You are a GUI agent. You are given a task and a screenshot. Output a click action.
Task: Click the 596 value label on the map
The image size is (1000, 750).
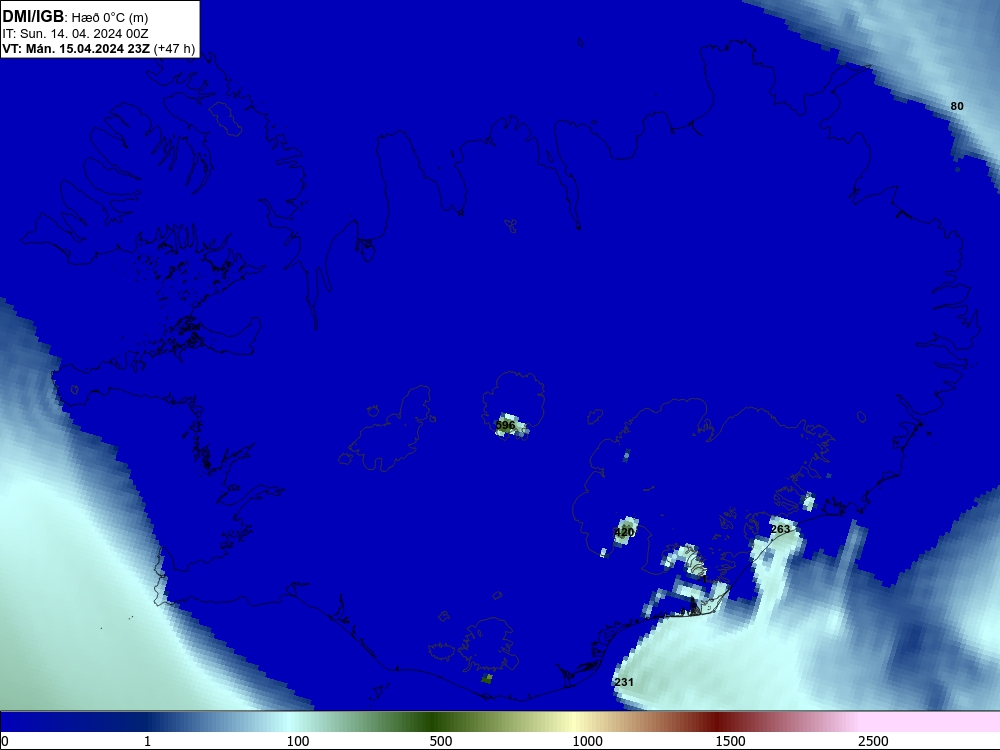505,425
